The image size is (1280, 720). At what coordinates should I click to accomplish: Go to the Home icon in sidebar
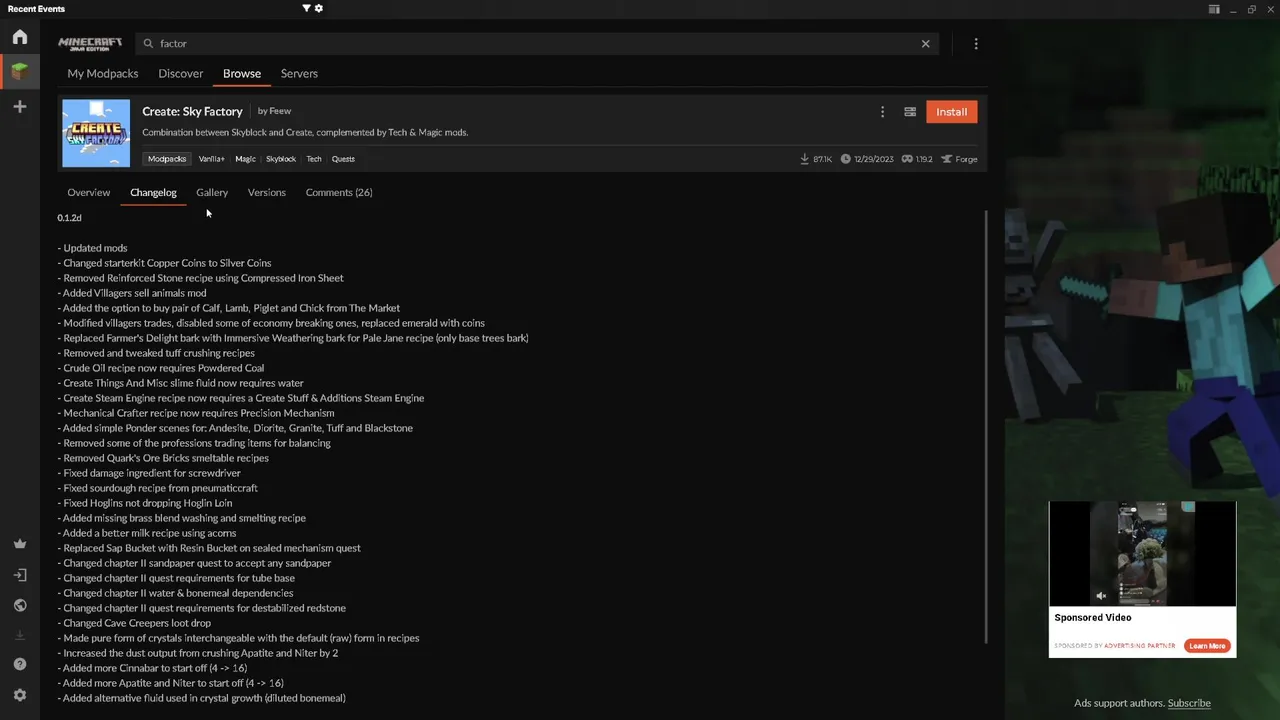[20, 37]
